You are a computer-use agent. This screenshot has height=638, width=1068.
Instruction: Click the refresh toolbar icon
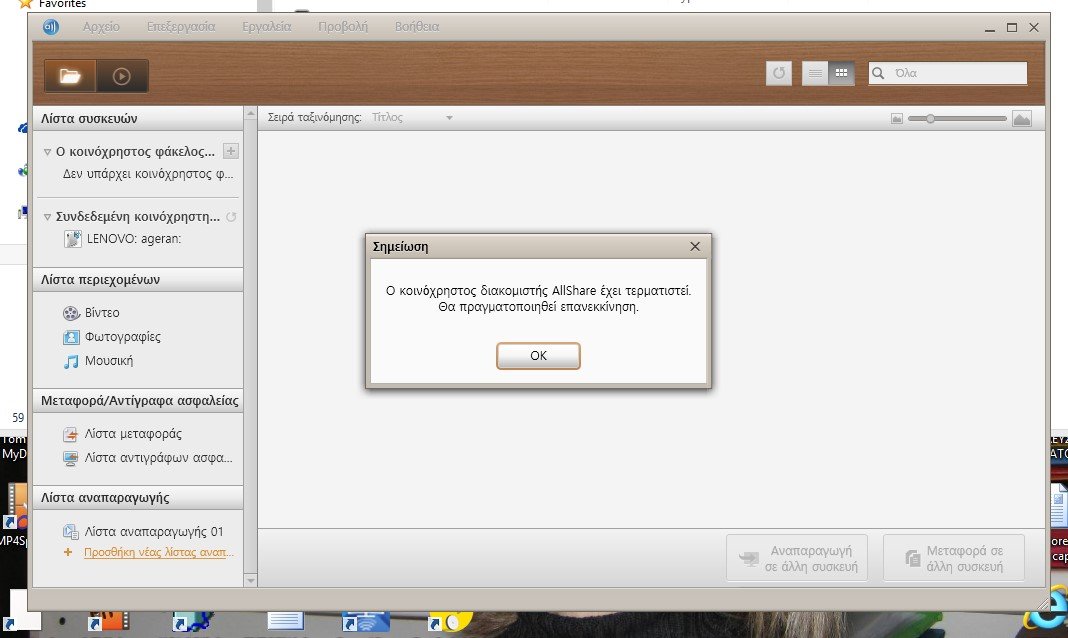tap(779, 73)
